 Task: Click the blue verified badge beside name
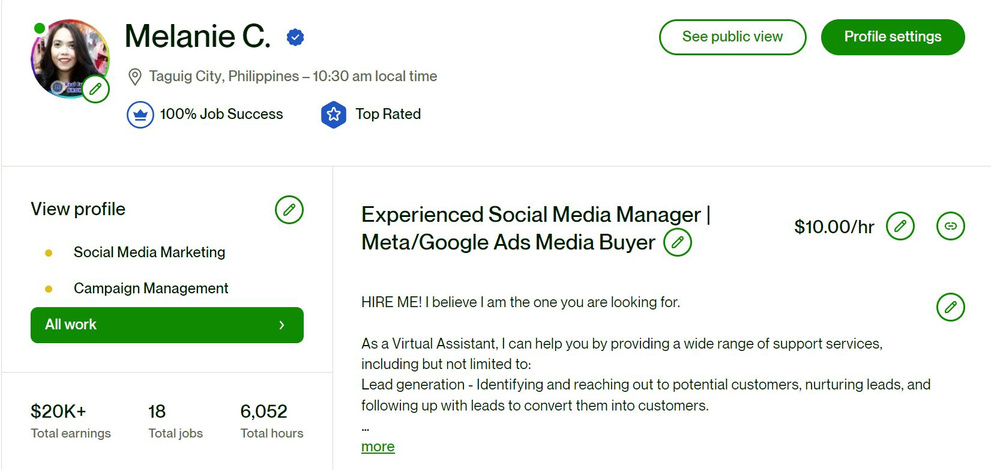click(x=295, y=37)
